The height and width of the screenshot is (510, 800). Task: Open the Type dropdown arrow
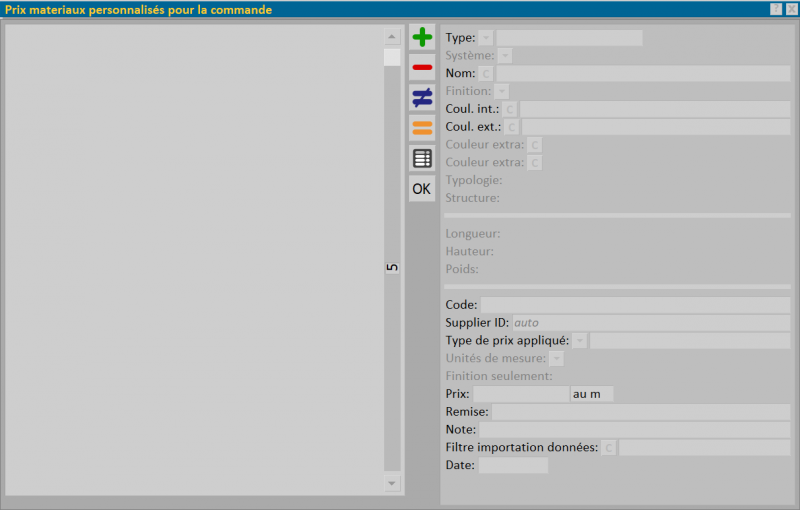coord(486,38)
